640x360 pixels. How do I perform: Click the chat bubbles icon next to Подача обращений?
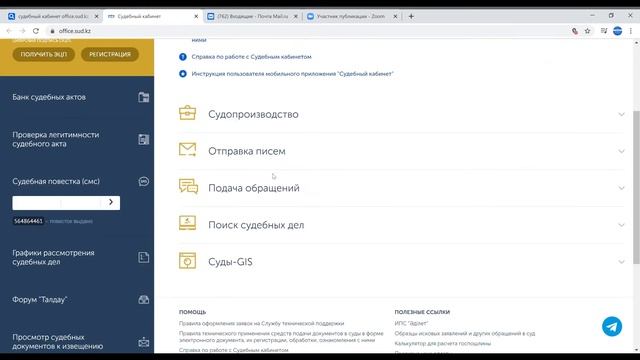tap(188, 187)
